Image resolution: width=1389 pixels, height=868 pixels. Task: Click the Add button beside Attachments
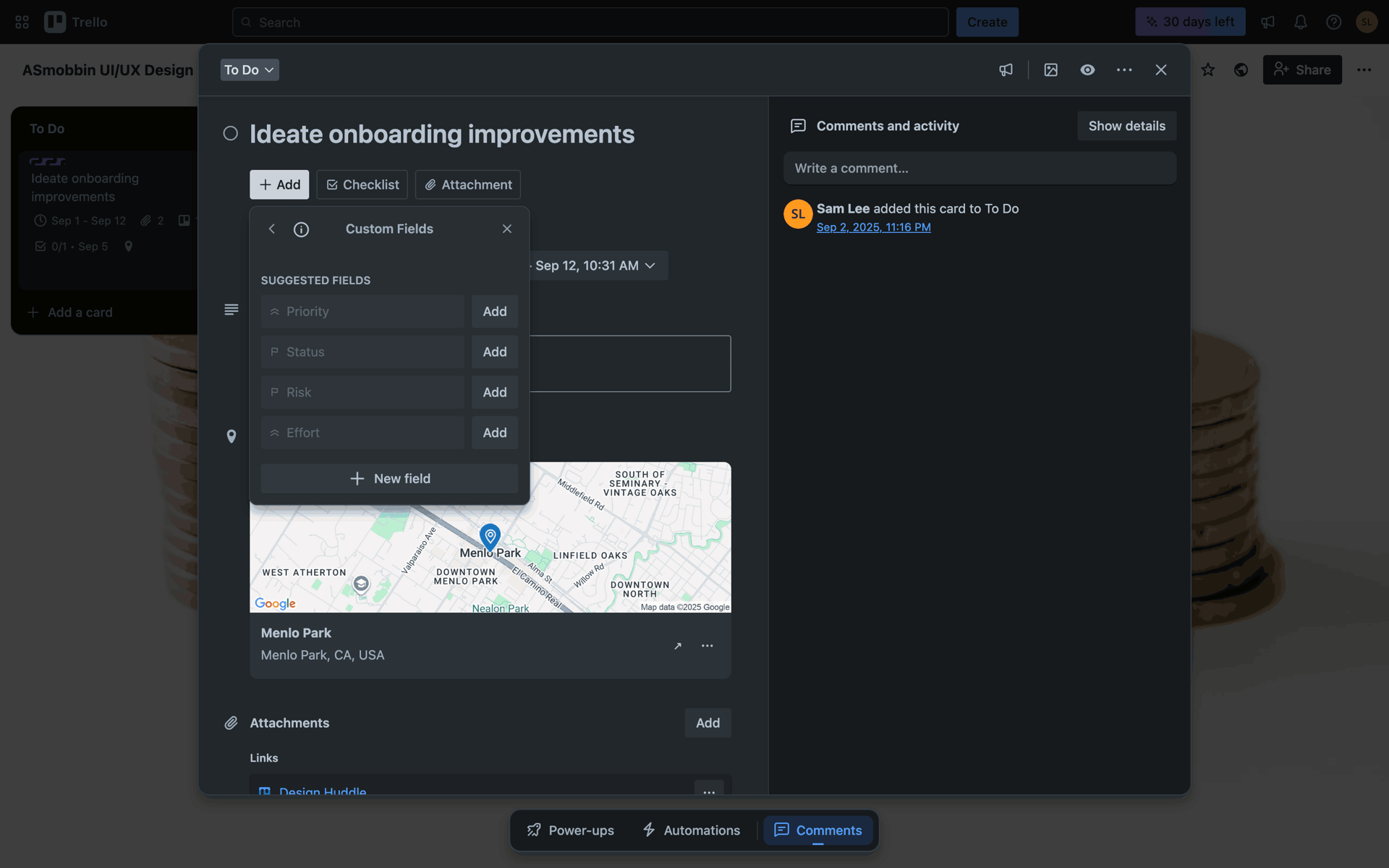pos(708,723)
